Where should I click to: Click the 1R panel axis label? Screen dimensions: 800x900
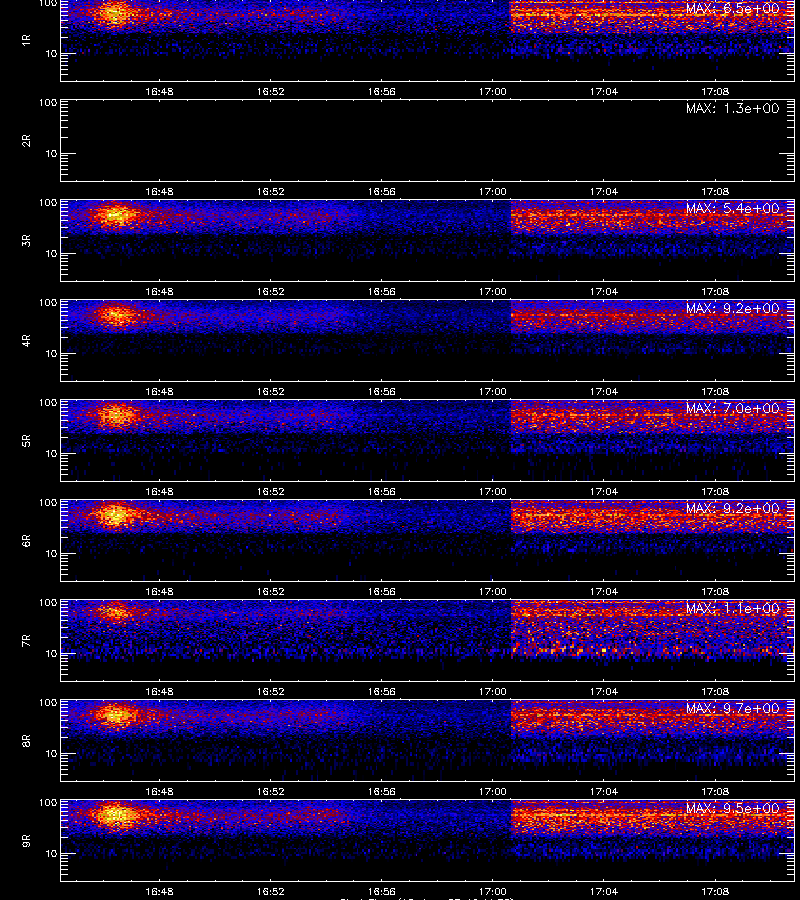pos(26,40)
